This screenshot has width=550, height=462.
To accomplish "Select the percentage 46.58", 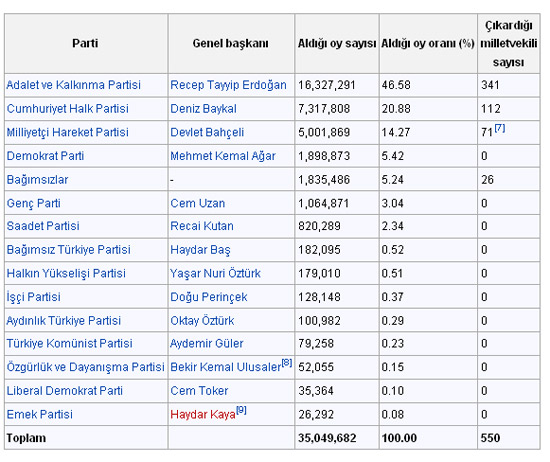I will (x=396, y=85).
